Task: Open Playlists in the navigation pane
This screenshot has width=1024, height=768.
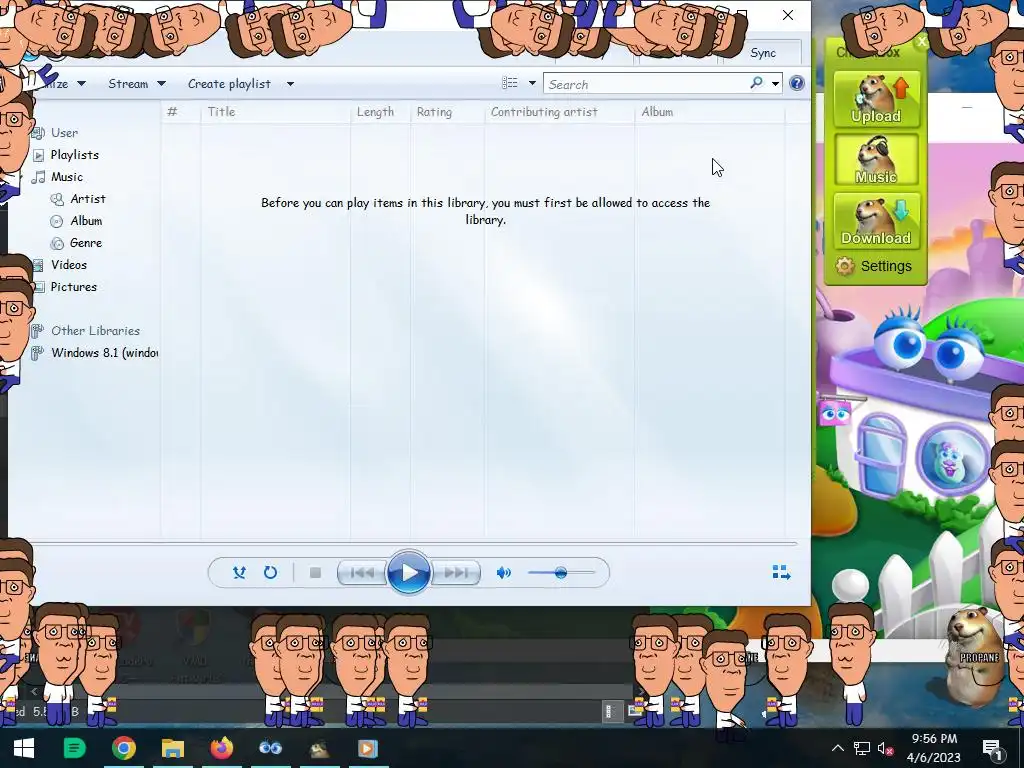Action: [75, 155]
